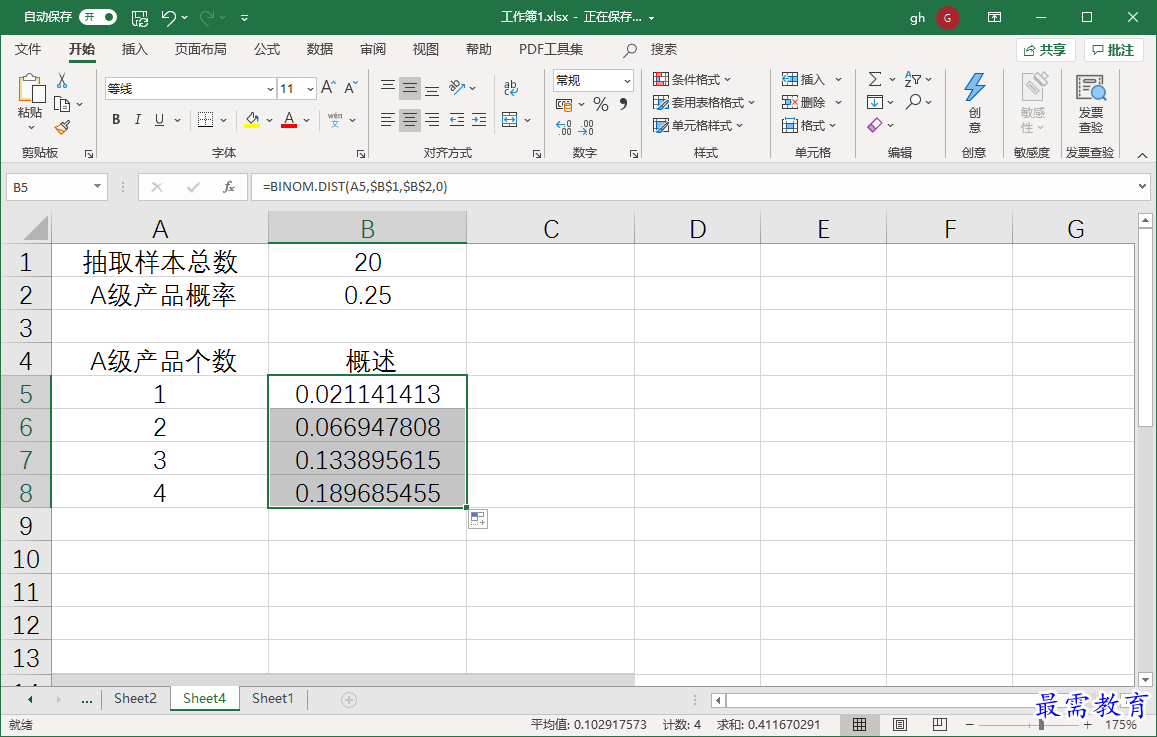Image resolution: width=1157 pixels, height=737 pixels.
Task: Click the comma style icon
Action: click(x=624, y=104)
